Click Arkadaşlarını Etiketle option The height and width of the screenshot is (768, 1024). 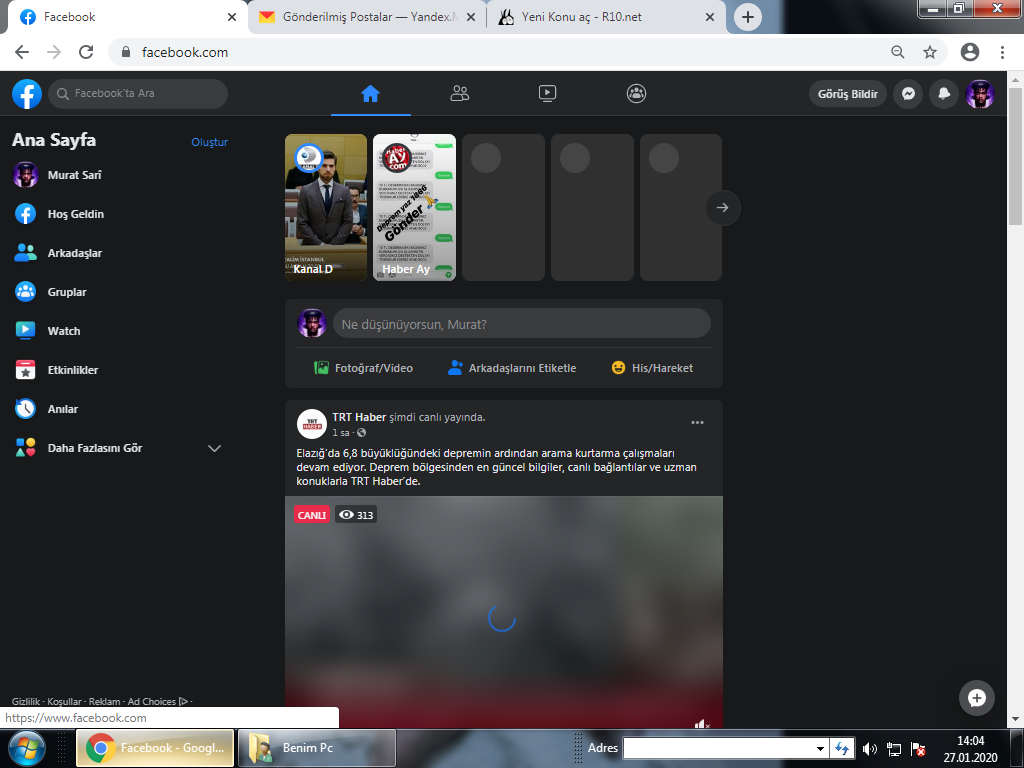coord(512,368)
